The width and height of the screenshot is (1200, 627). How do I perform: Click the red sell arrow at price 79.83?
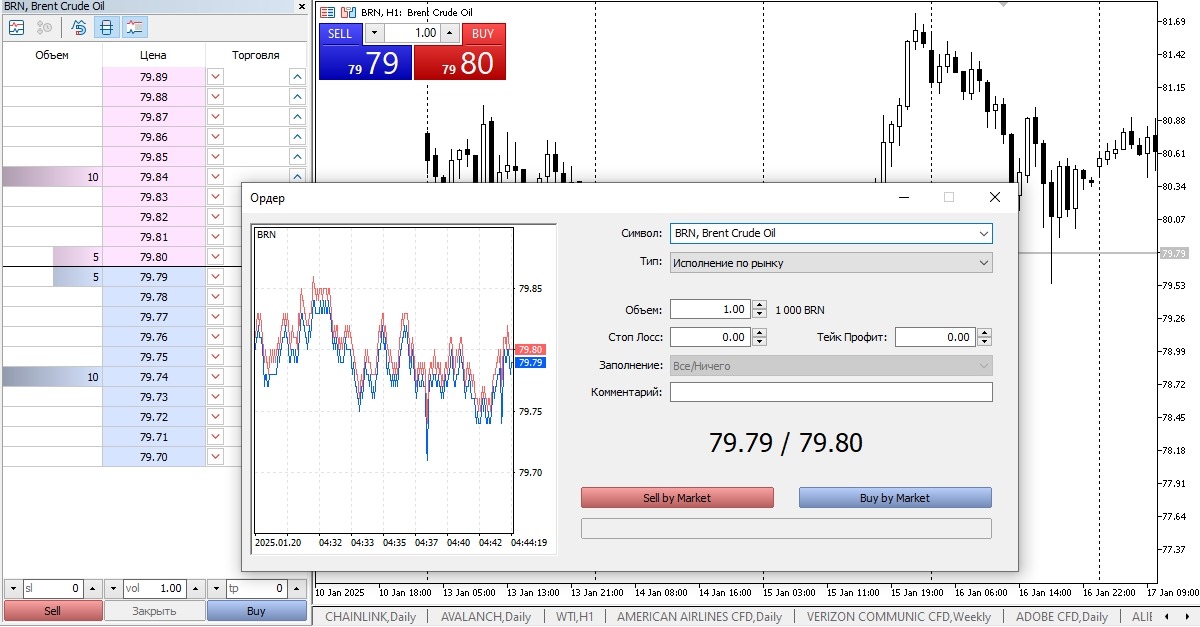(215, 197)
